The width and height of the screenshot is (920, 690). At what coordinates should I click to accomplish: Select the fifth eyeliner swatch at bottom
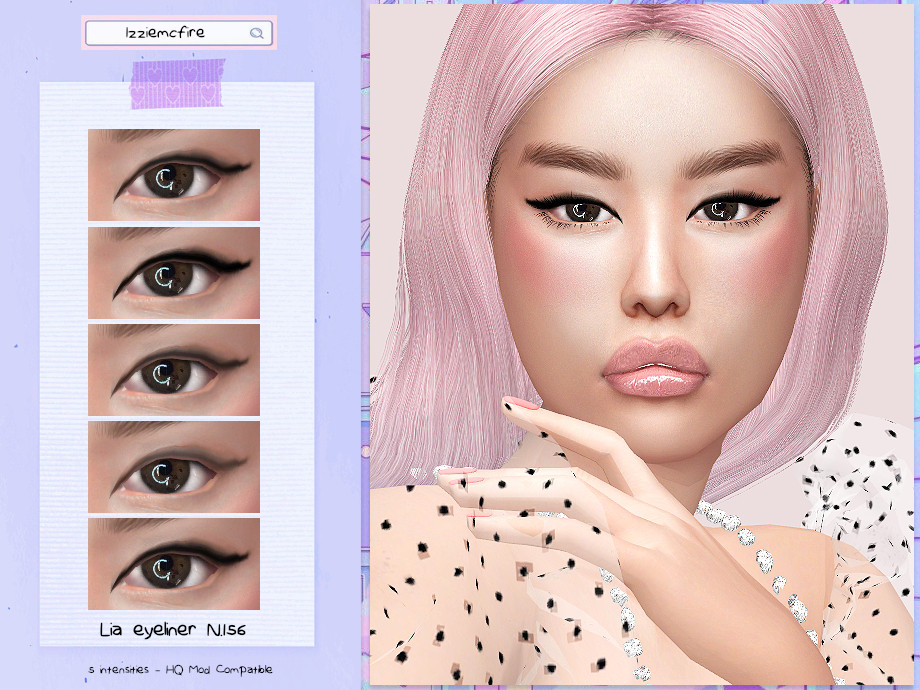pyautogui.click(x=174, y=563)
